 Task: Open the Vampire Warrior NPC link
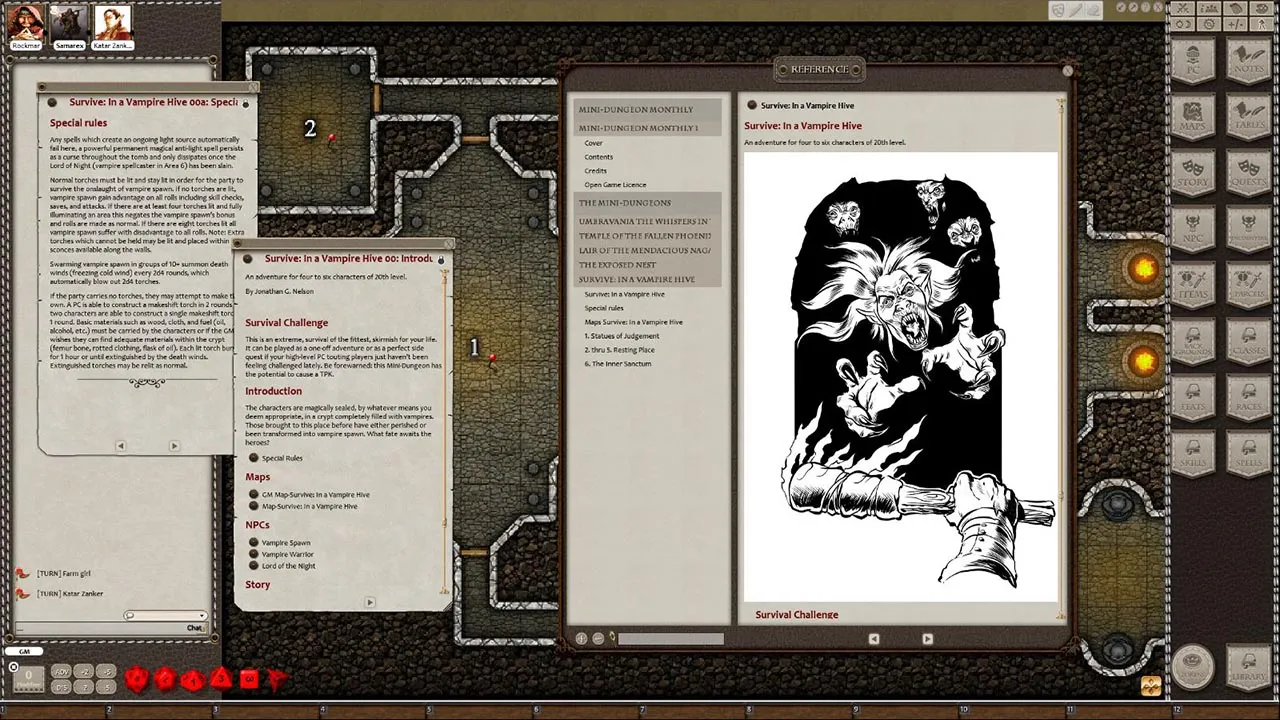[288, 554]
